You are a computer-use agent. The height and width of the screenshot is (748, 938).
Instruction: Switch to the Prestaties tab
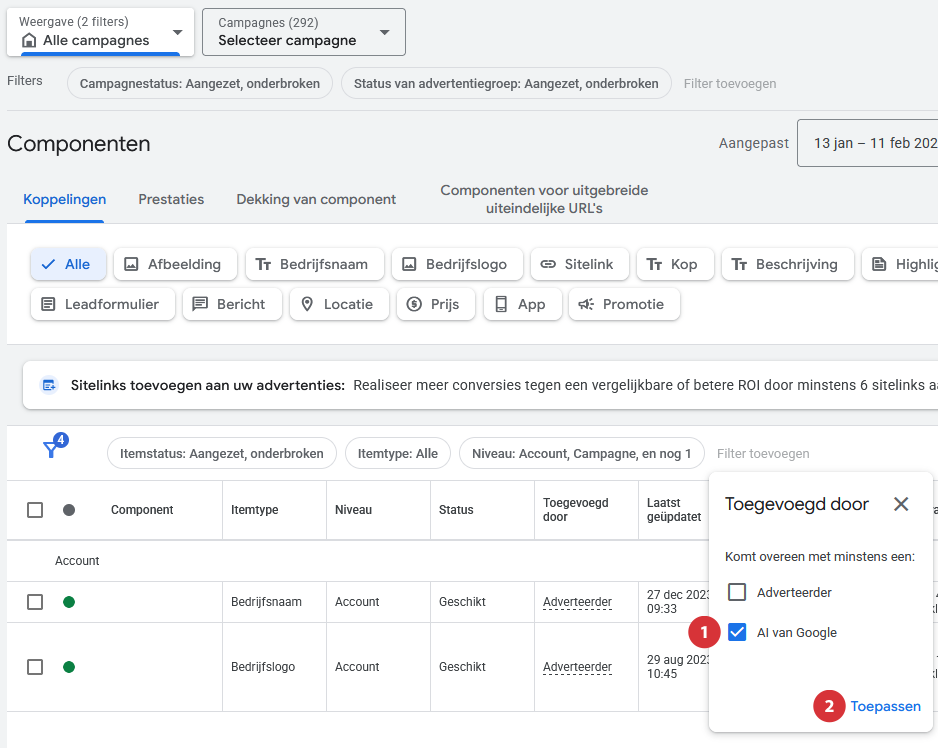pyautogui.click(x=171, y=199)
